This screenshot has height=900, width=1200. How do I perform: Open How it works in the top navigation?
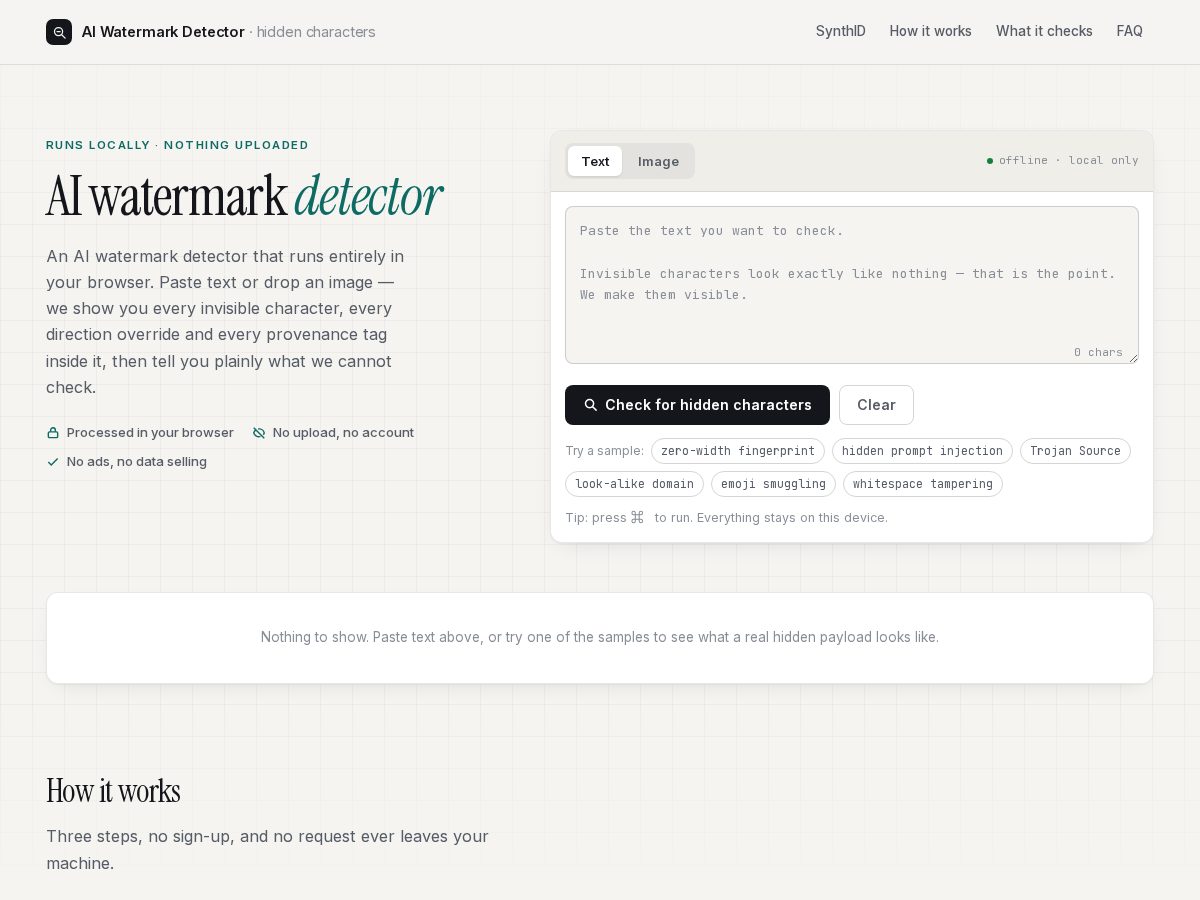(x=931, y=31)
